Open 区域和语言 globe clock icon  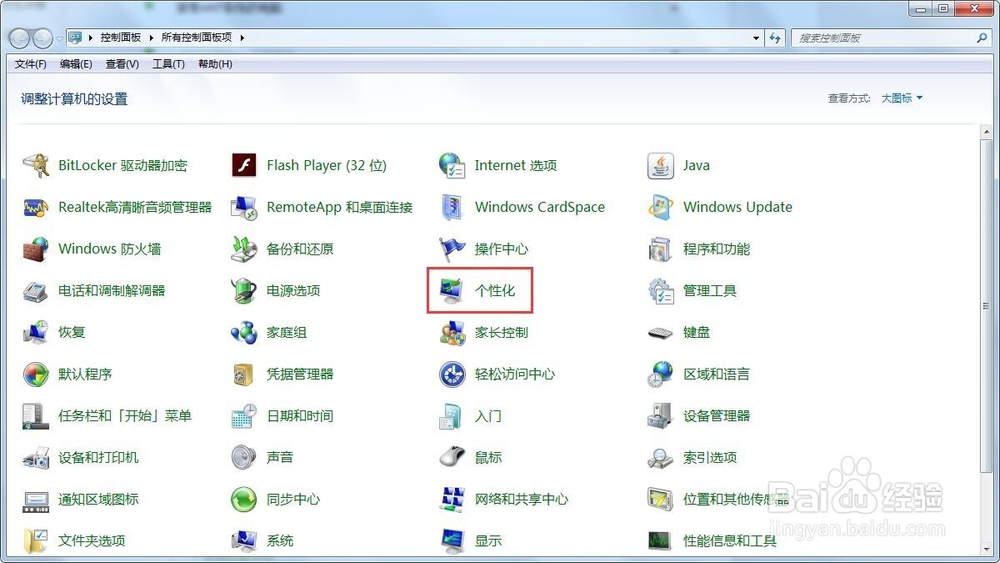[x=660, y=374]
